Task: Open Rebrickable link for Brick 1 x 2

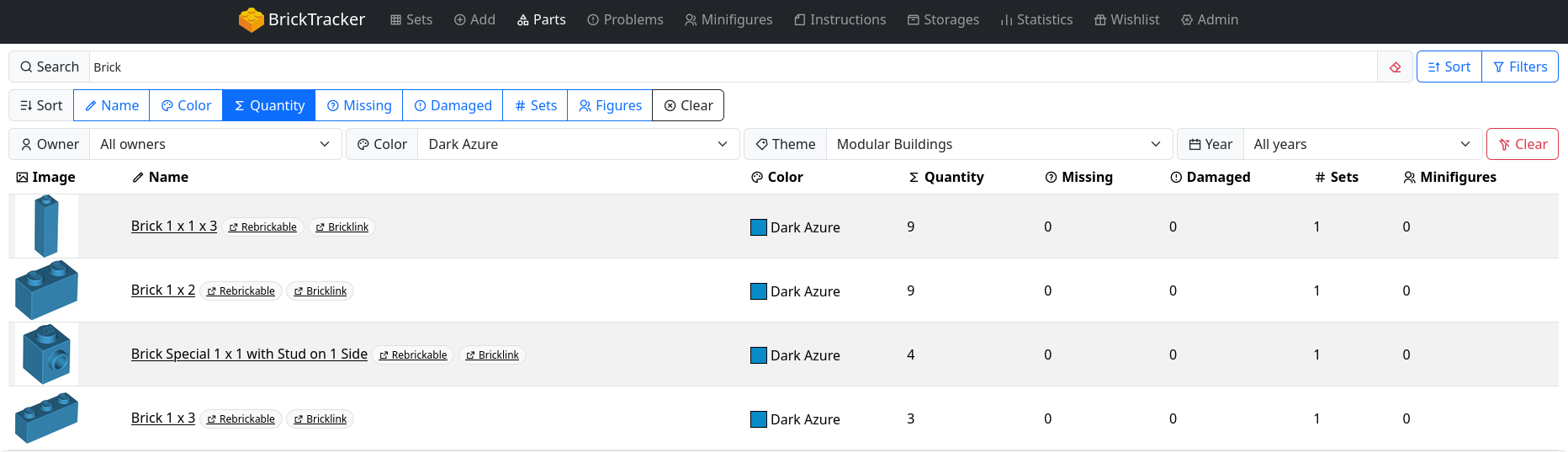Action: point(241,291)
